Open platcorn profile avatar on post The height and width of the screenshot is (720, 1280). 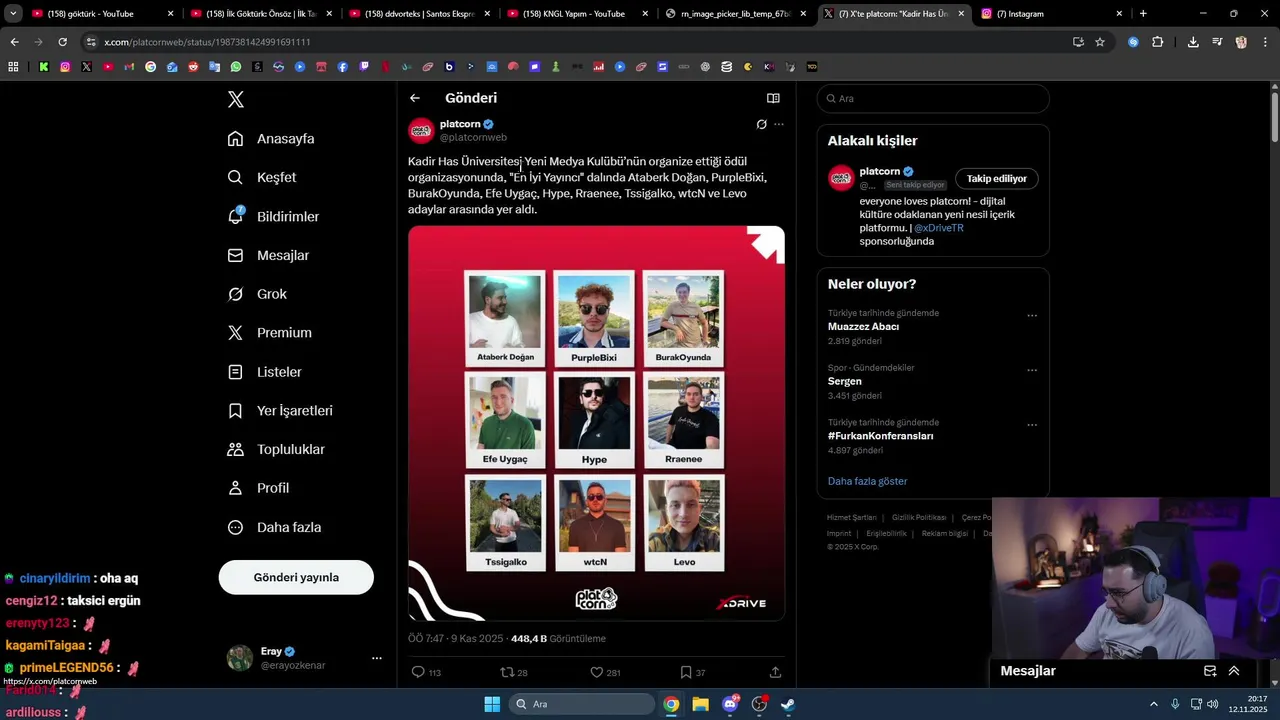click(x=421, y=131)
